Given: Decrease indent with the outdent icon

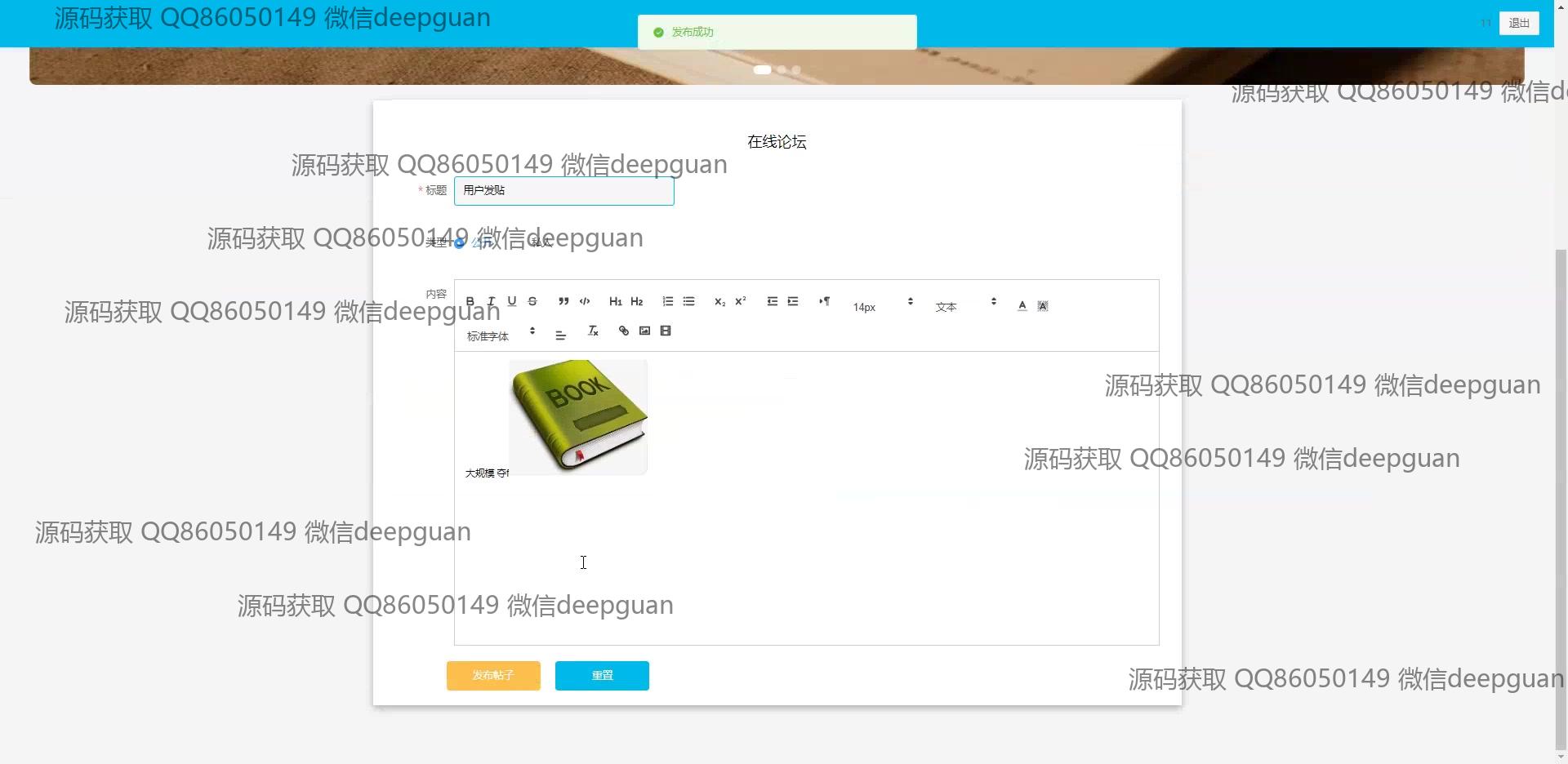Looking at the screenshot, I should point(772,301).
